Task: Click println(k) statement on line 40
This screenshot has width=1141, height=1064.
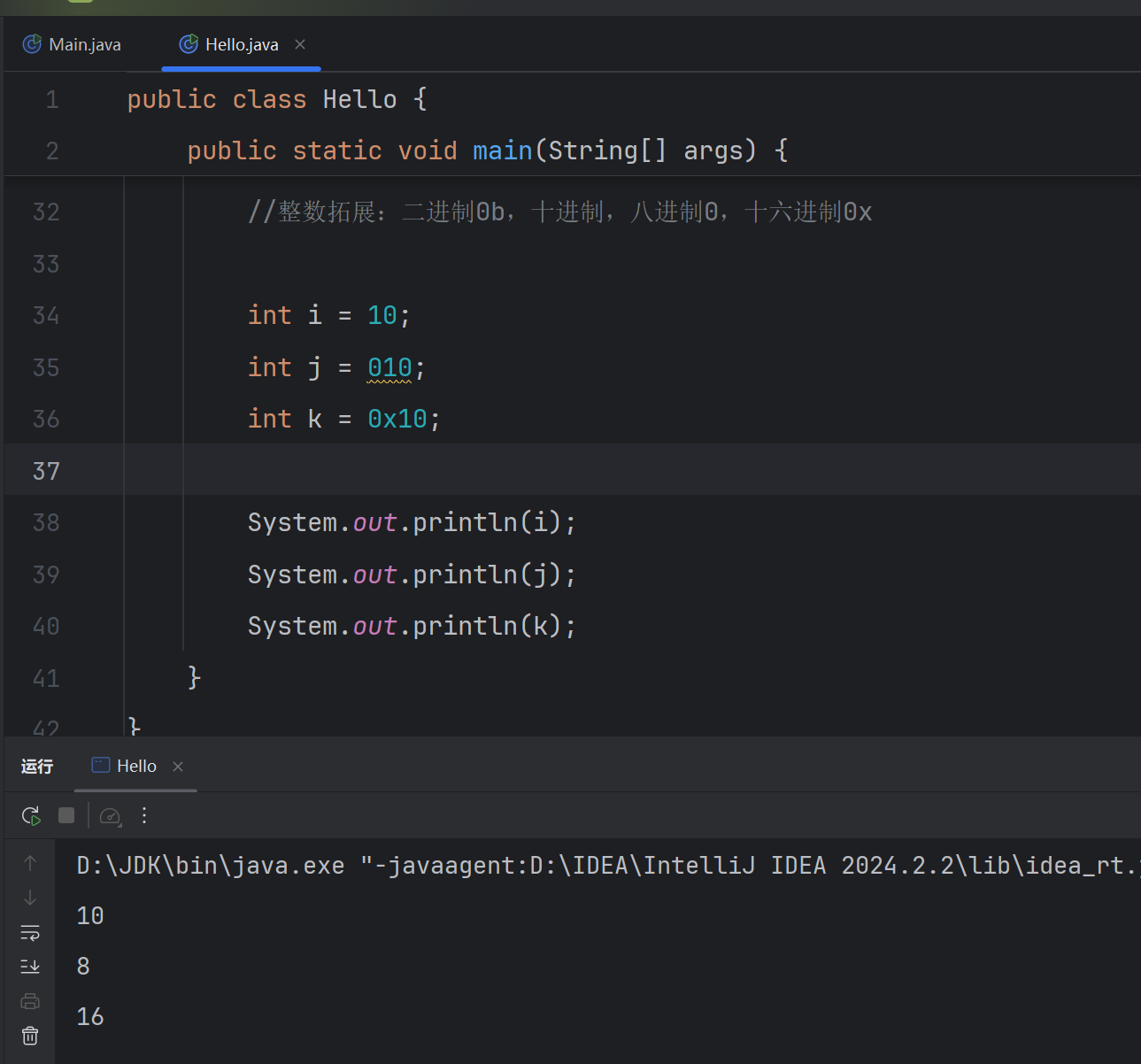Action: point(412,626)
